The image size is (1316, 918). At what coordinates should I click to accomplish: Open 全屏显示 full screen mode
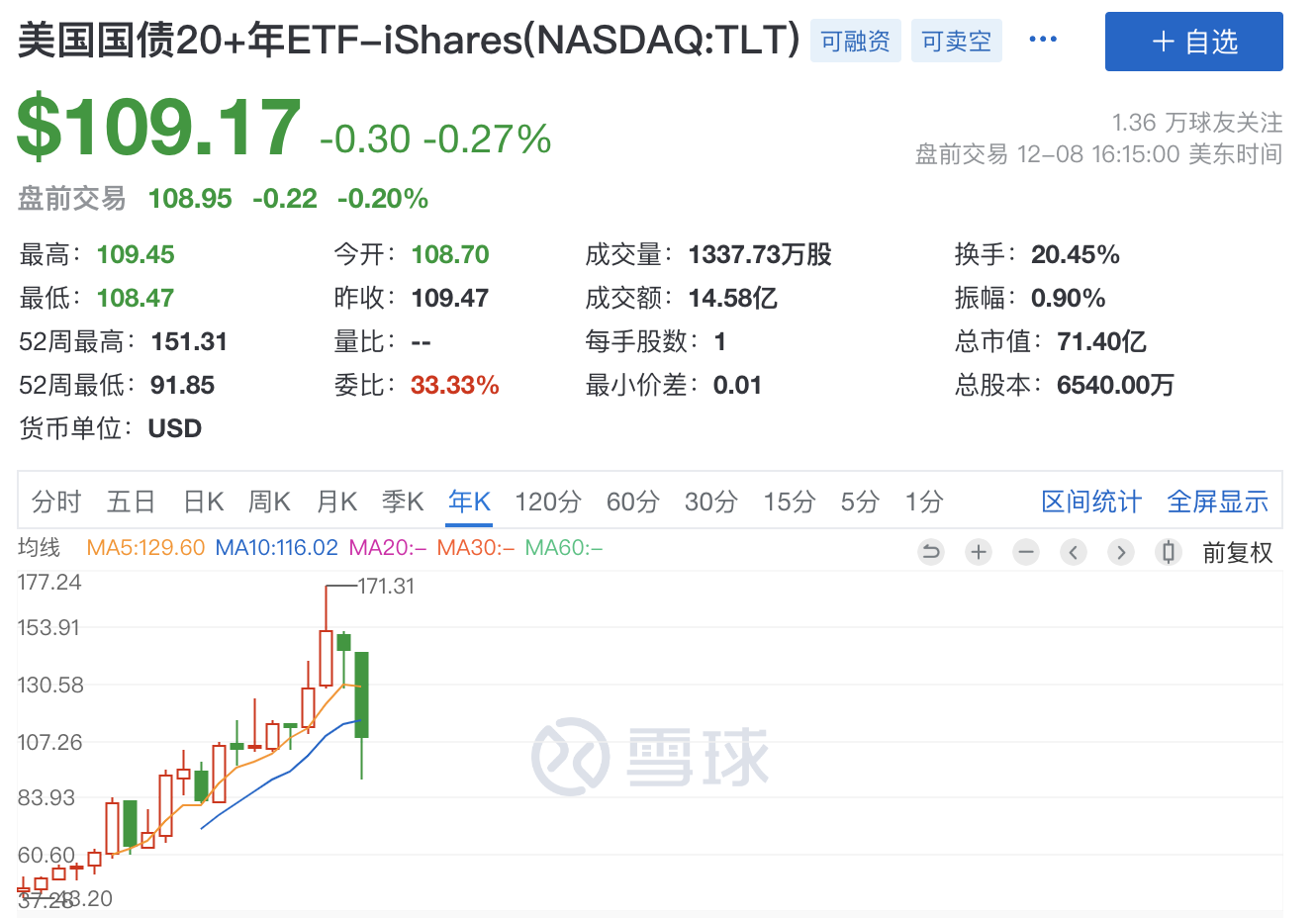tap(1217, 502)
